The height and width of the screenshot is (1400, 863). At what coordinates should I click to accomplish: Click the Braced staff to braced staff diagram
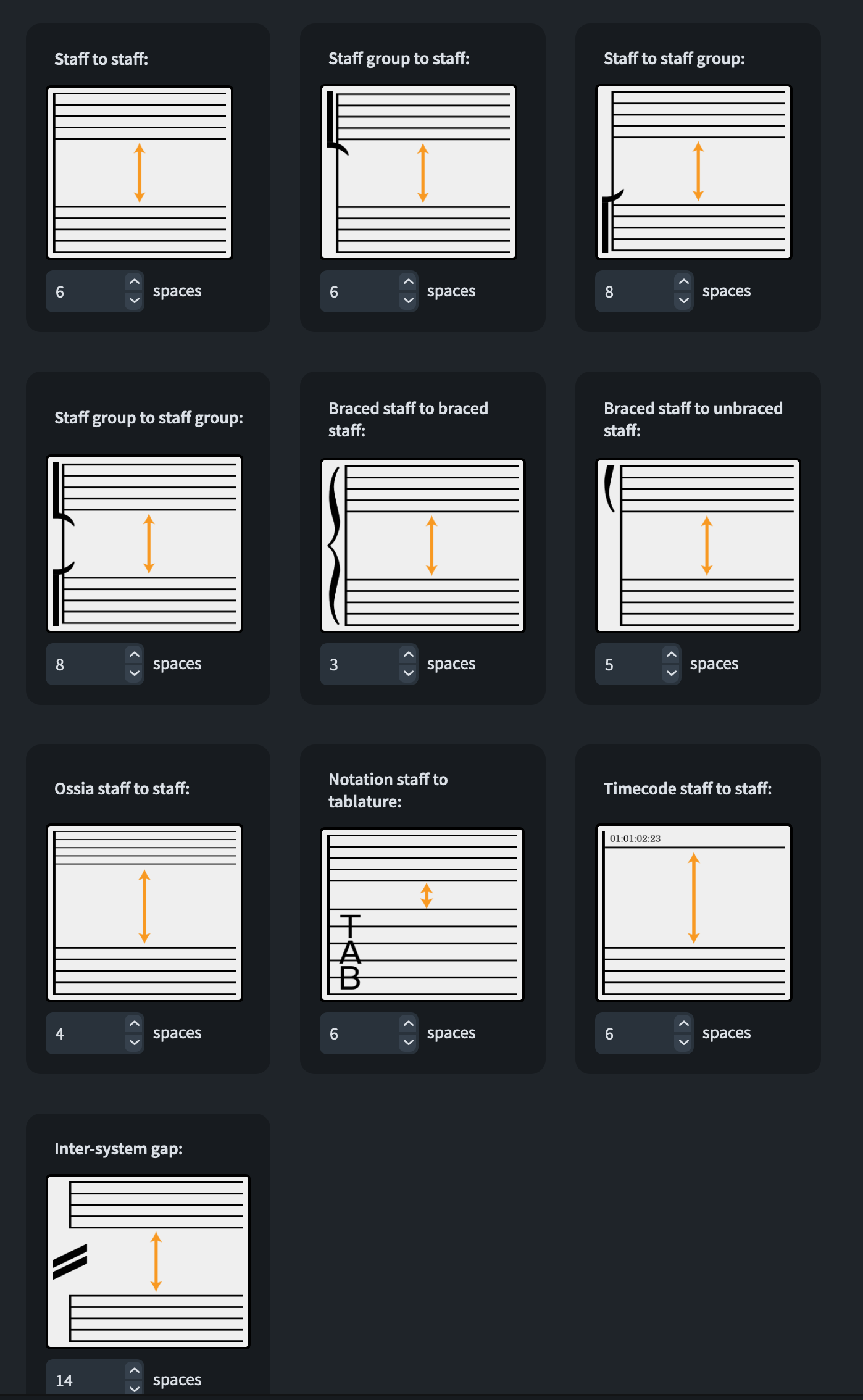(423, 546)
